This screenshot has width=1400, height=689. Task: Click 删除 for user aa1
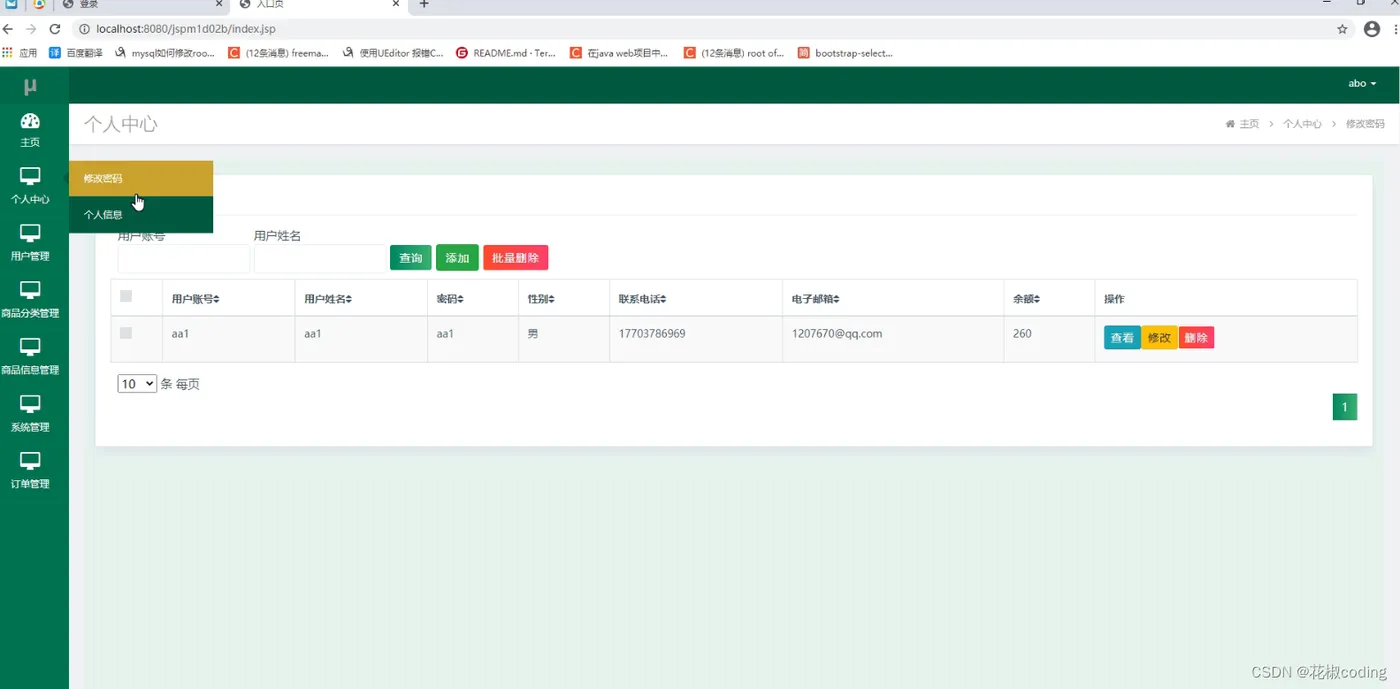pyautogui.click(x=1196, y=338)
